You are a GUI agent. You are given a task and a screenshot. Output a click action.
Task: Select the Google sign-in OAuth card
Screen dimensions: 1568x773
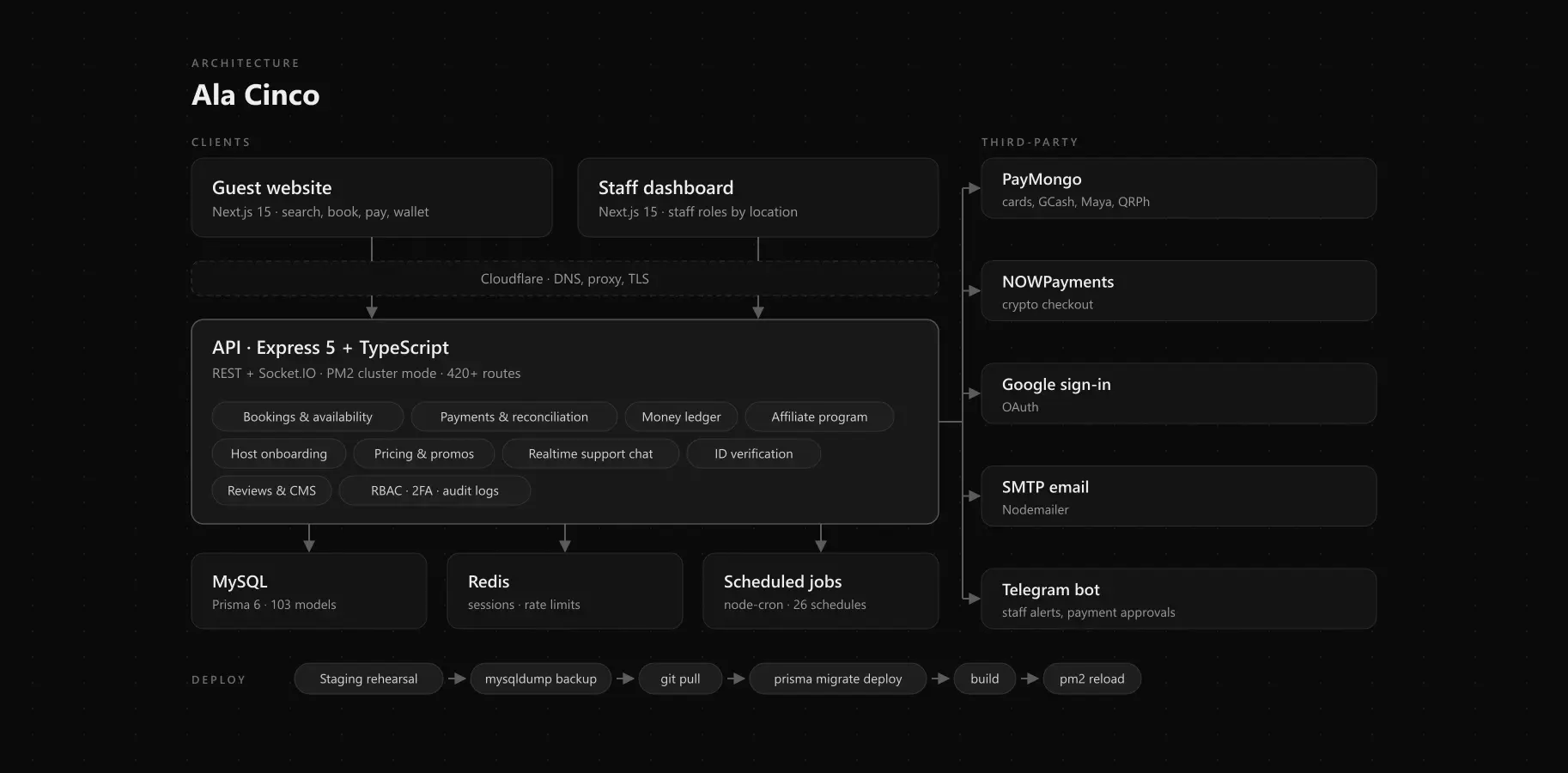[1179, 393]
